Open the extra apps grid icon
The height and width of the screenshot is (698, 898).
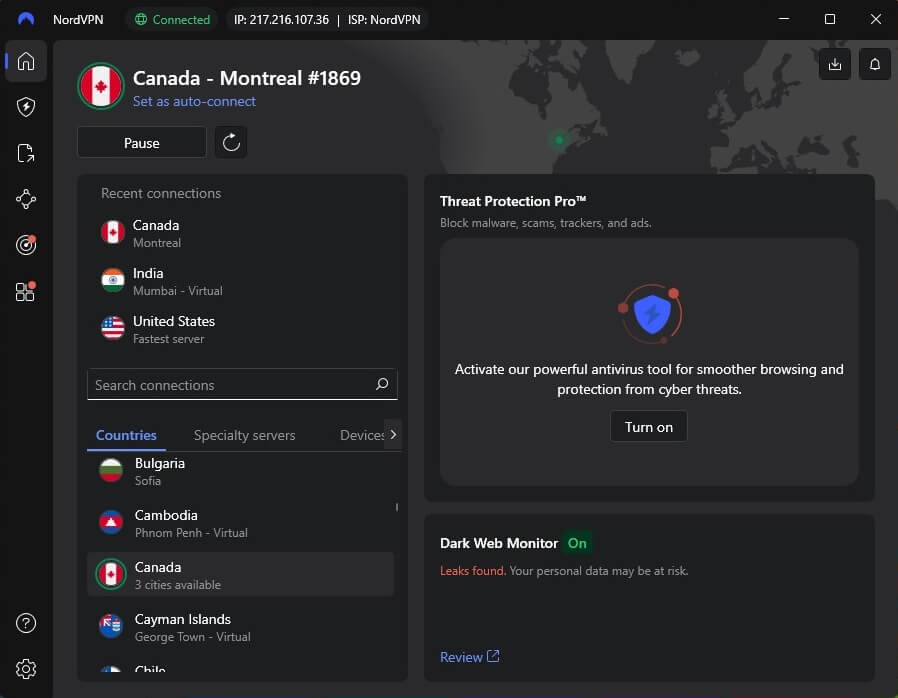pyautogui.click(x=25, y=291)
